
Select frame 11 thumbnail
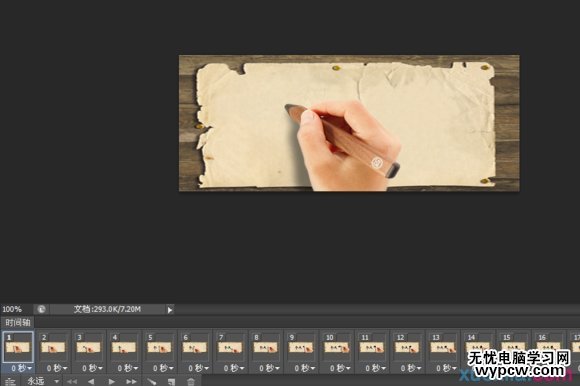pos(372,347)
